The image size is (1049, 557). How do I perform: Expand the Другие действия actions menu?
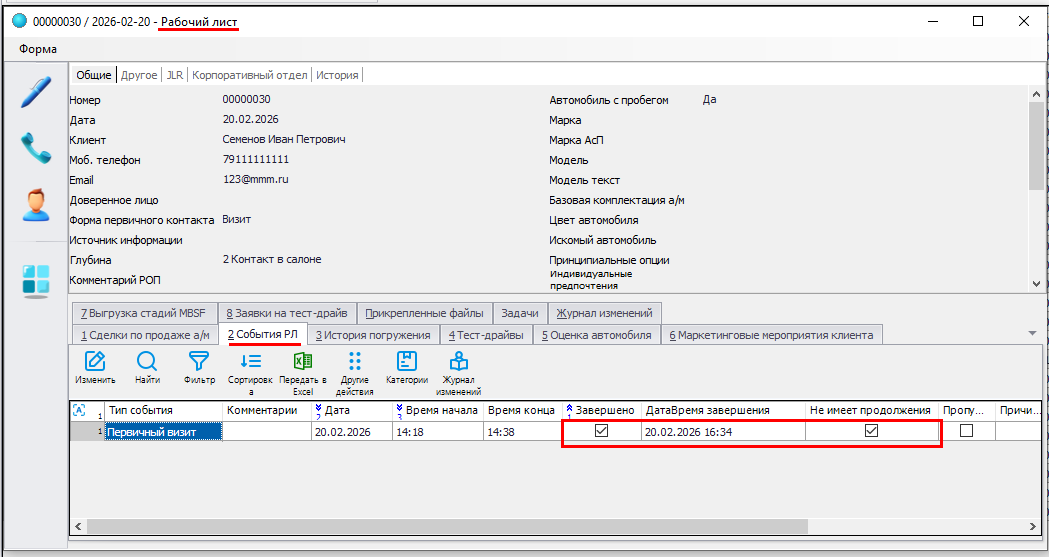(x=355, y=367)
